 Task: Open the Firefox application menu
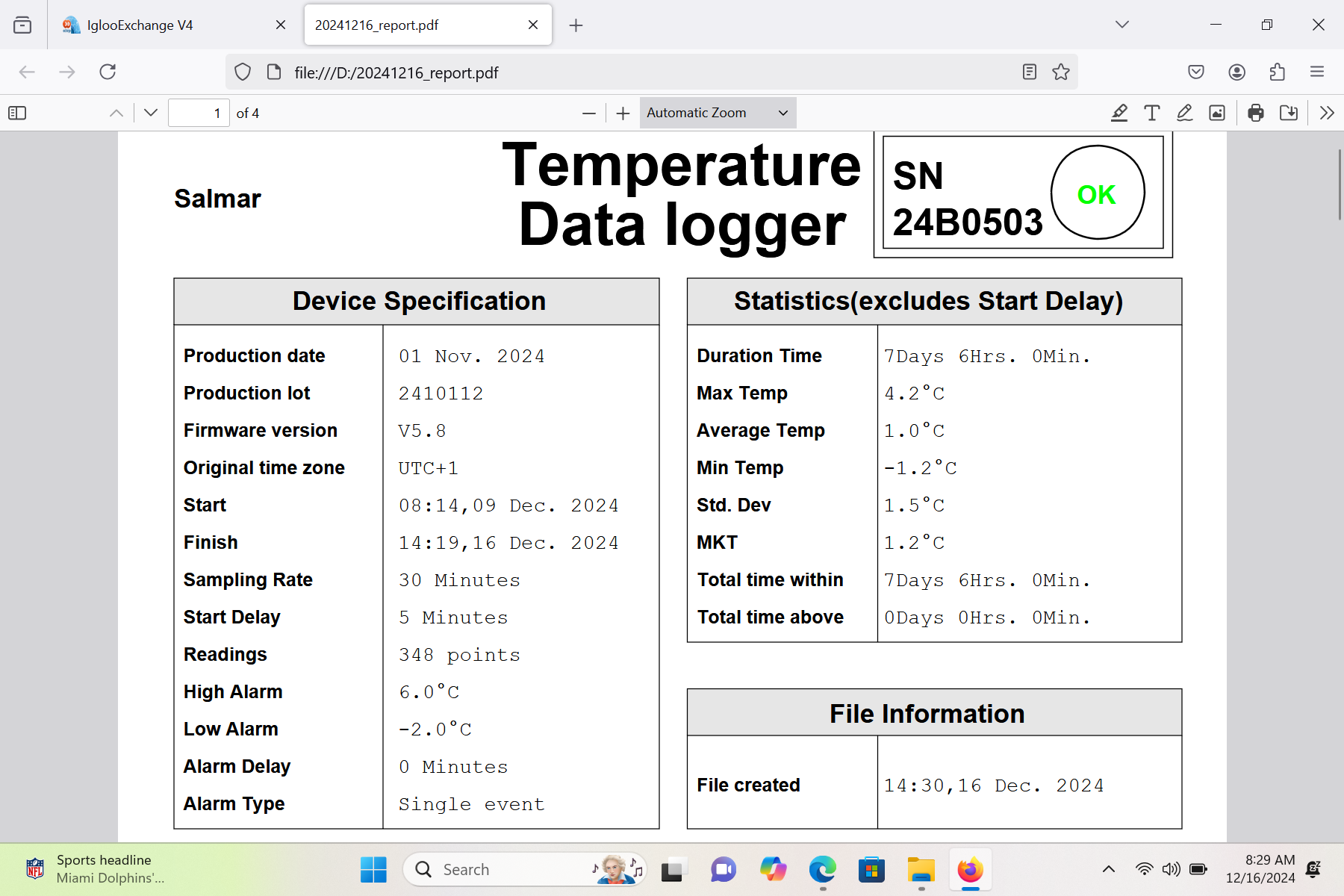(1317, 72)
